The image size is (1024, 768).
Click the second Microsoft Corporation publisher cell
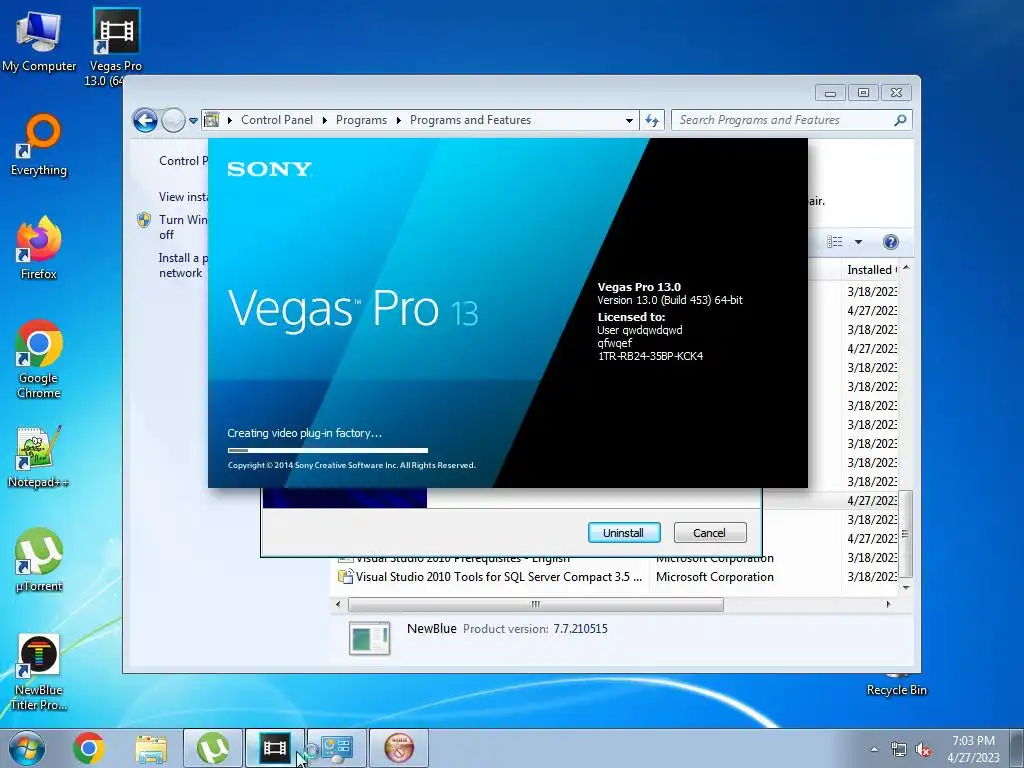pyautogui.click(x=714, y=577)
